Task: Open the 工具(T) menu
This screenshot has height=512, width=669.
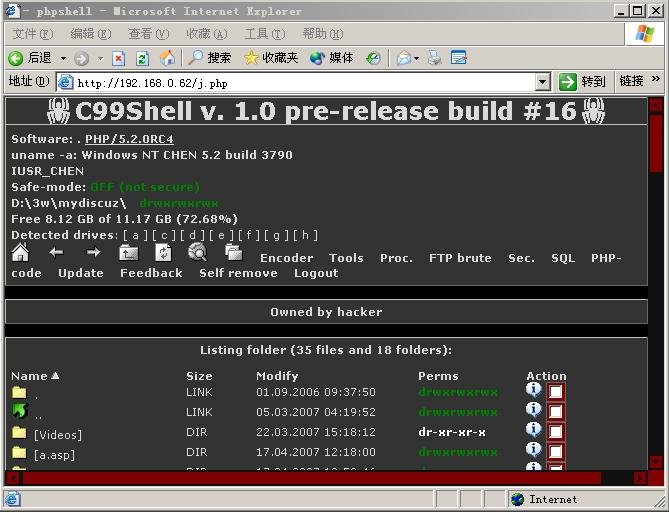Action: pos(265,34)
